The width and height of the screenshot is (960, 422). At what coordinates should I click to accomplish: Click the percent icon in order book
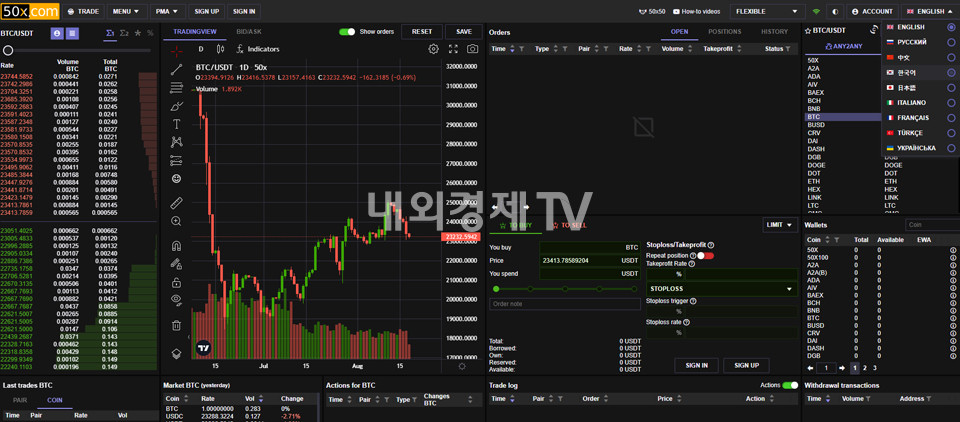coord(150,33)
